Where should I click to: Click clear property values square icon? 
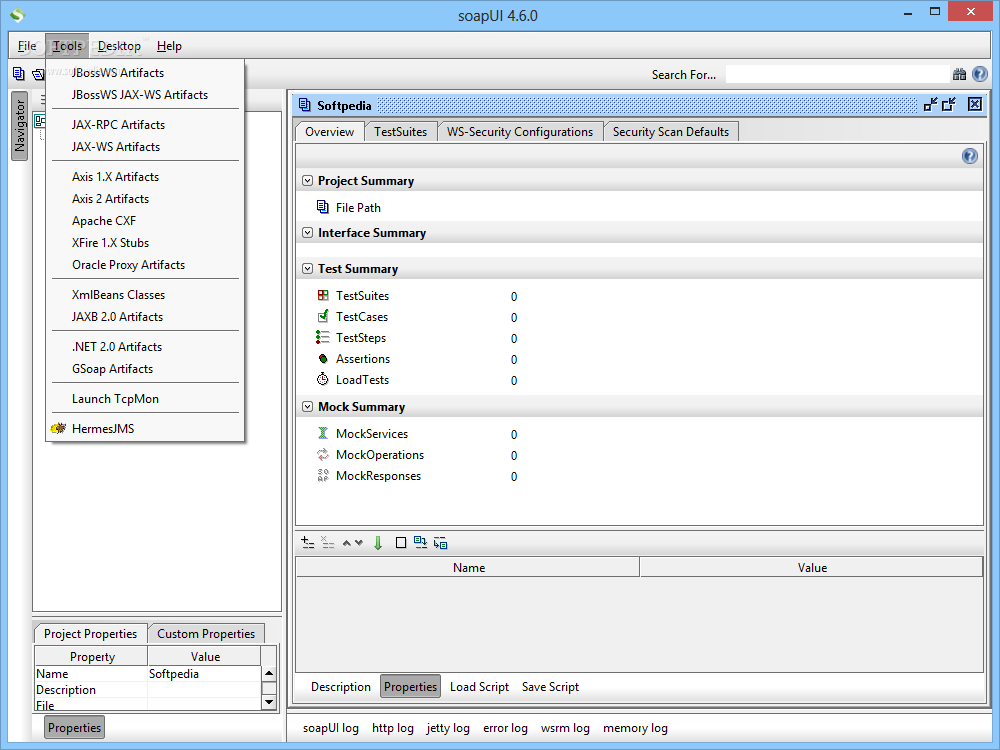[x=401, y=543]
